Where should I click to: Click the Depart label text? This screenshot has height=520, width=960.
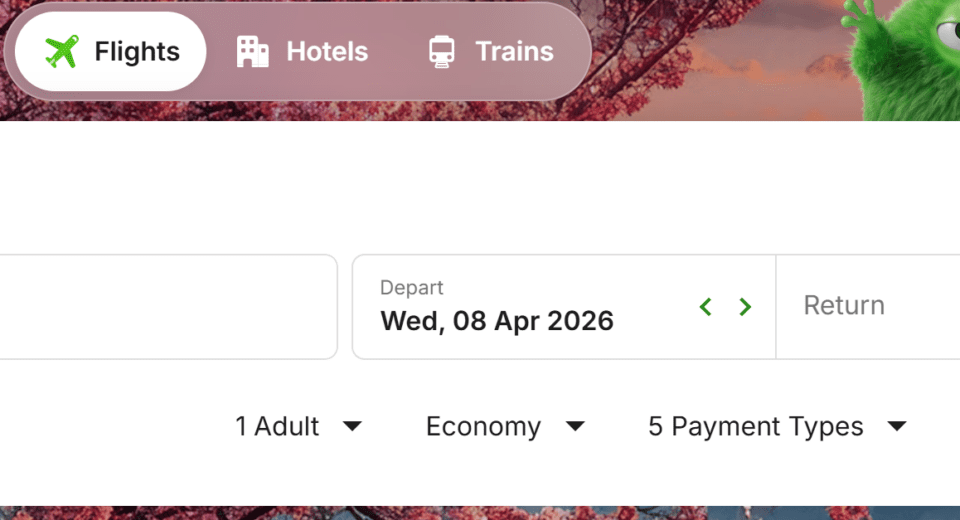(412, 288)
